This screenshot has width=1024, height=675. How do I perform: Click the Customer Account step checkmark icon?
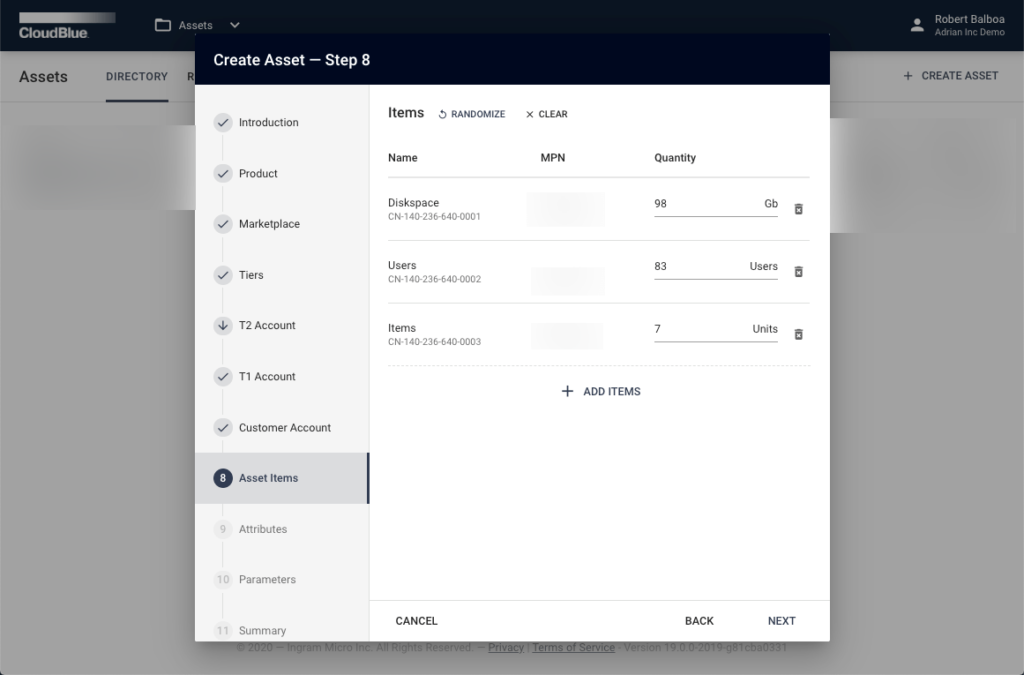pos(223,428)
